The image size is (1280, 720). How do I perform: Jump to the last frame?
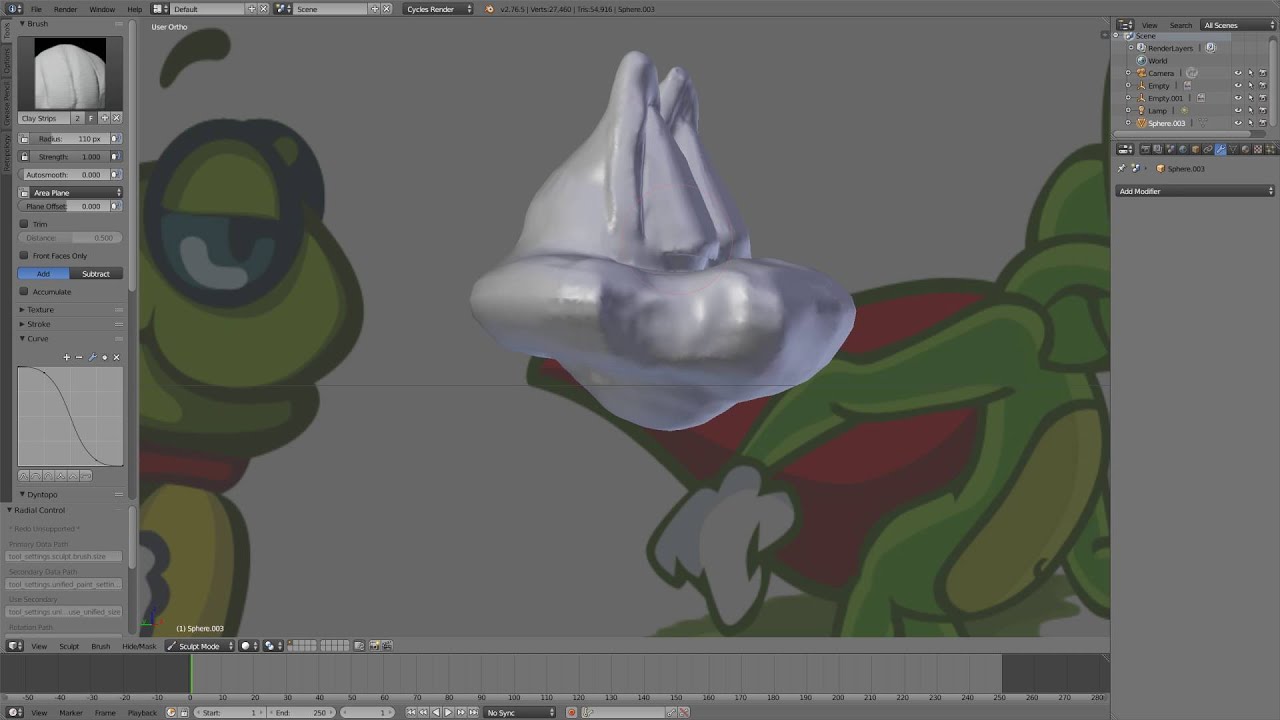473,712
